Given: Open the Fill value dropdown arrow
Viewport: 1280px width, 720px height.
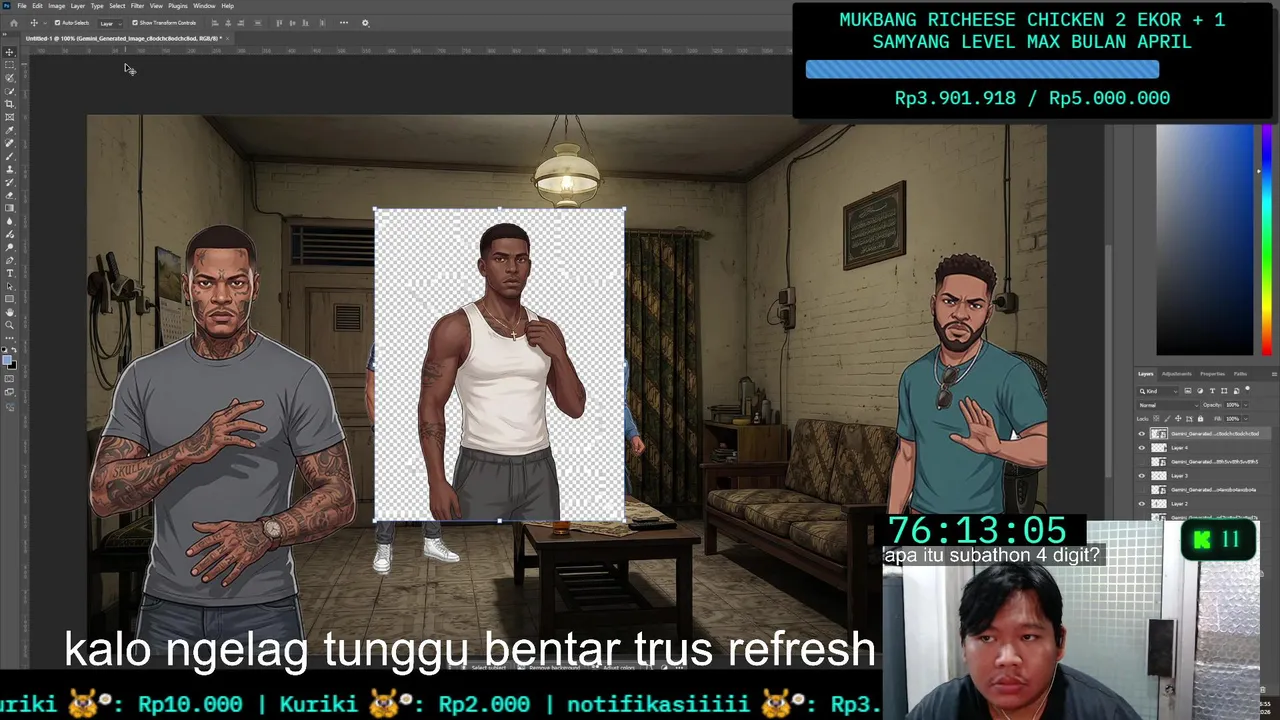Looking at the screenshot, I should [x=1245, y=419].
